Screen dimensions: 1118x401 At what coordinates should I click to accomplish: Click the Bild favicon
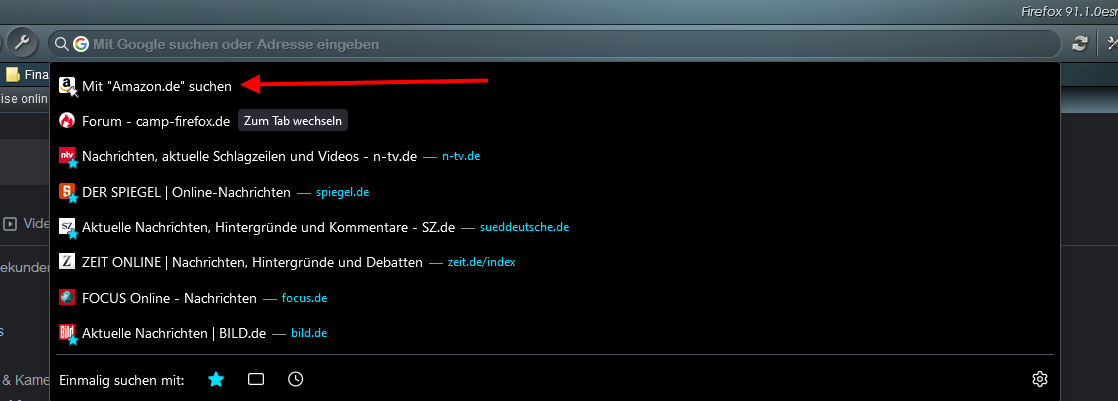68,334
